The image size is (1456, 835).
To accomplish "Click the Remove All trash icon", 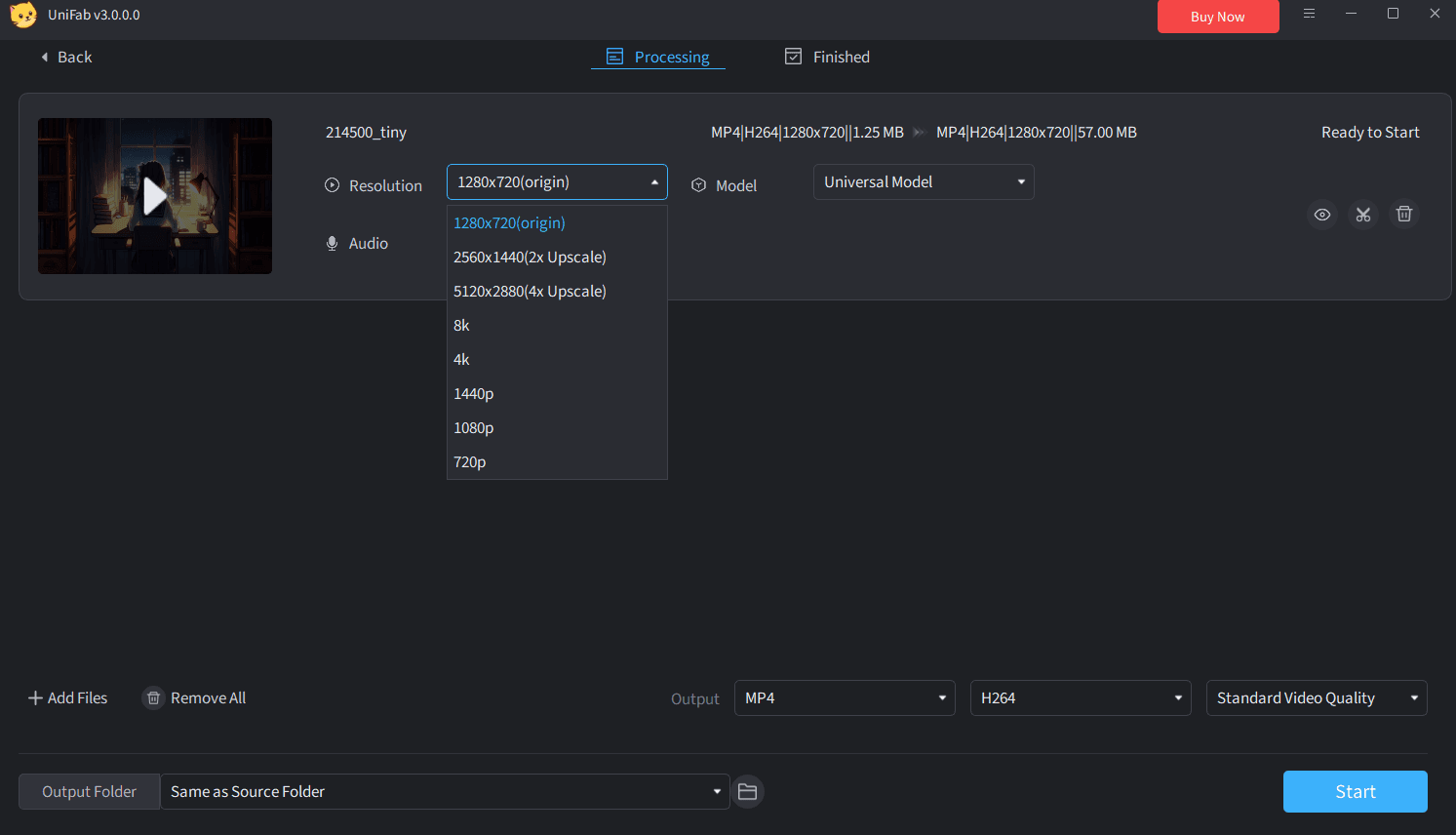I will tap(154, 697).
